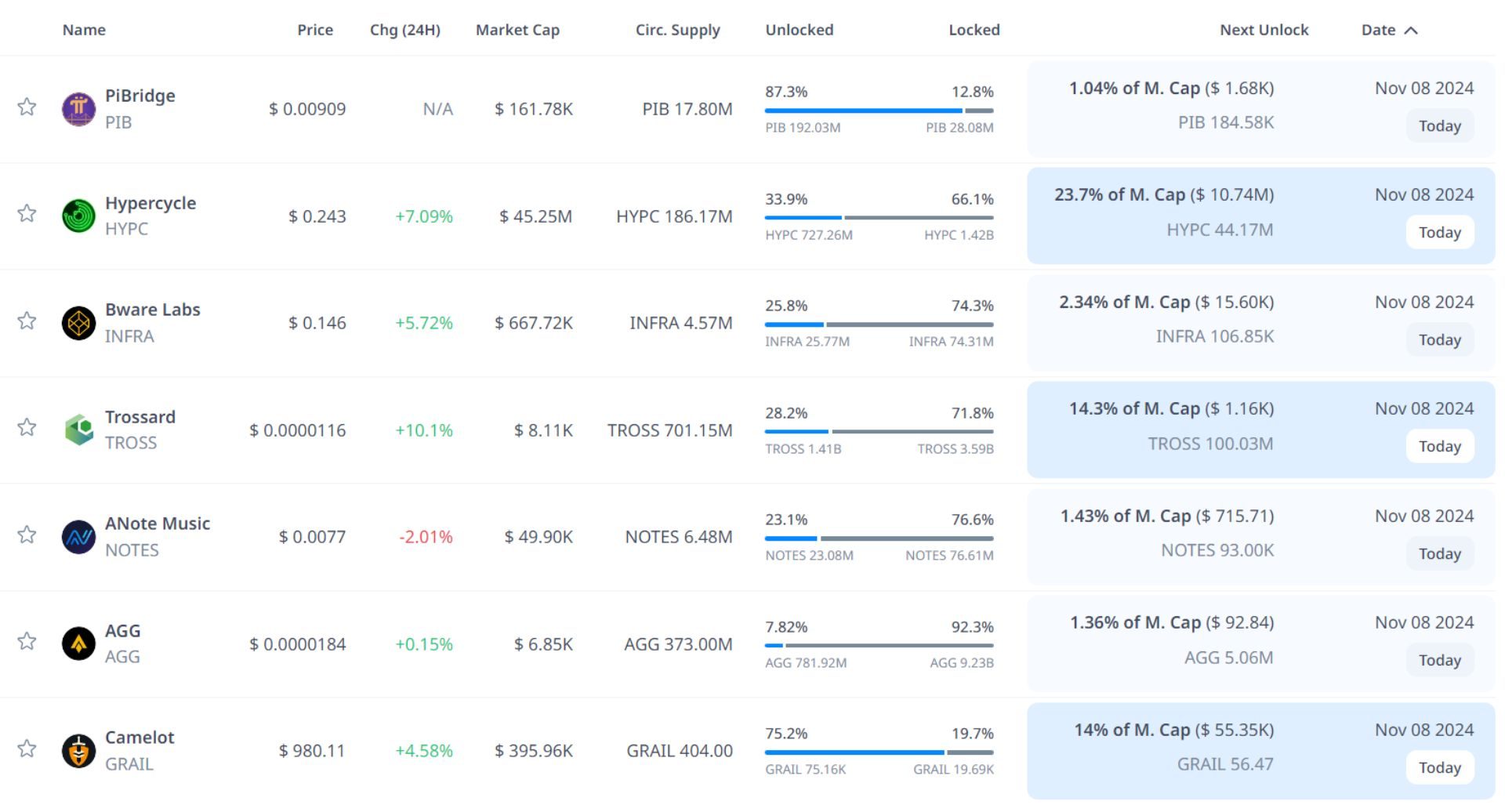Viewport: 1505px width, 812px height.
Task: Click the Price column header
Action: click(314, 30)
